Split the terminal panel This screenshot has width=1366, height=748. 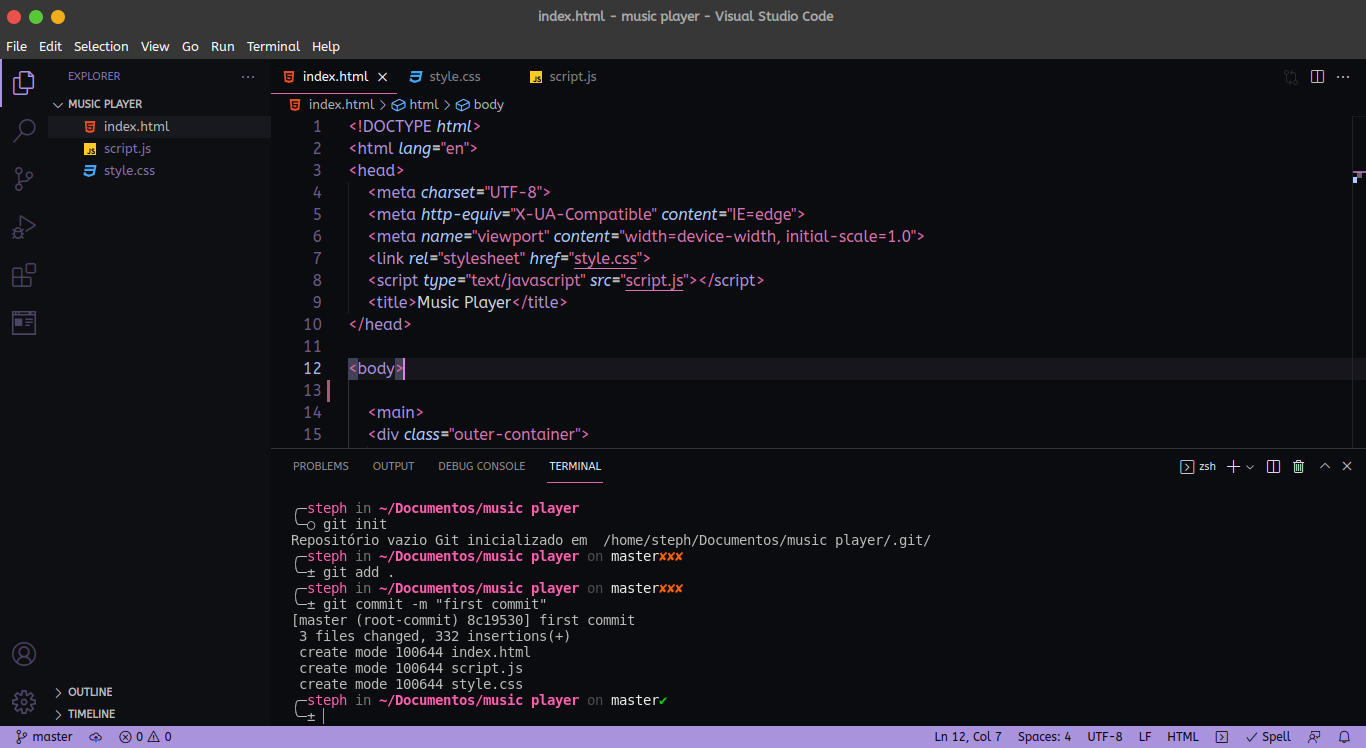point(1273,466)
